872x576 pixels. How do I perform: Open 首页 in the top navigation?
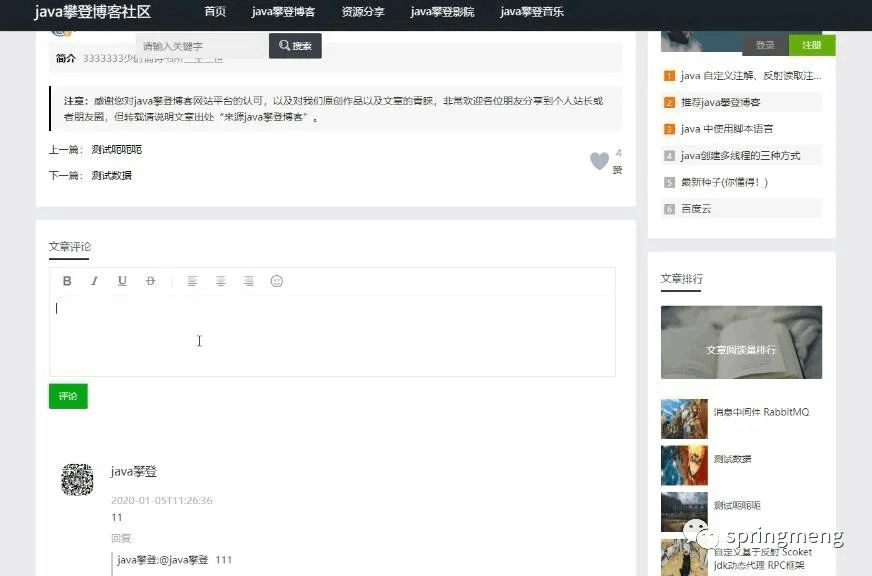[215, 12]
